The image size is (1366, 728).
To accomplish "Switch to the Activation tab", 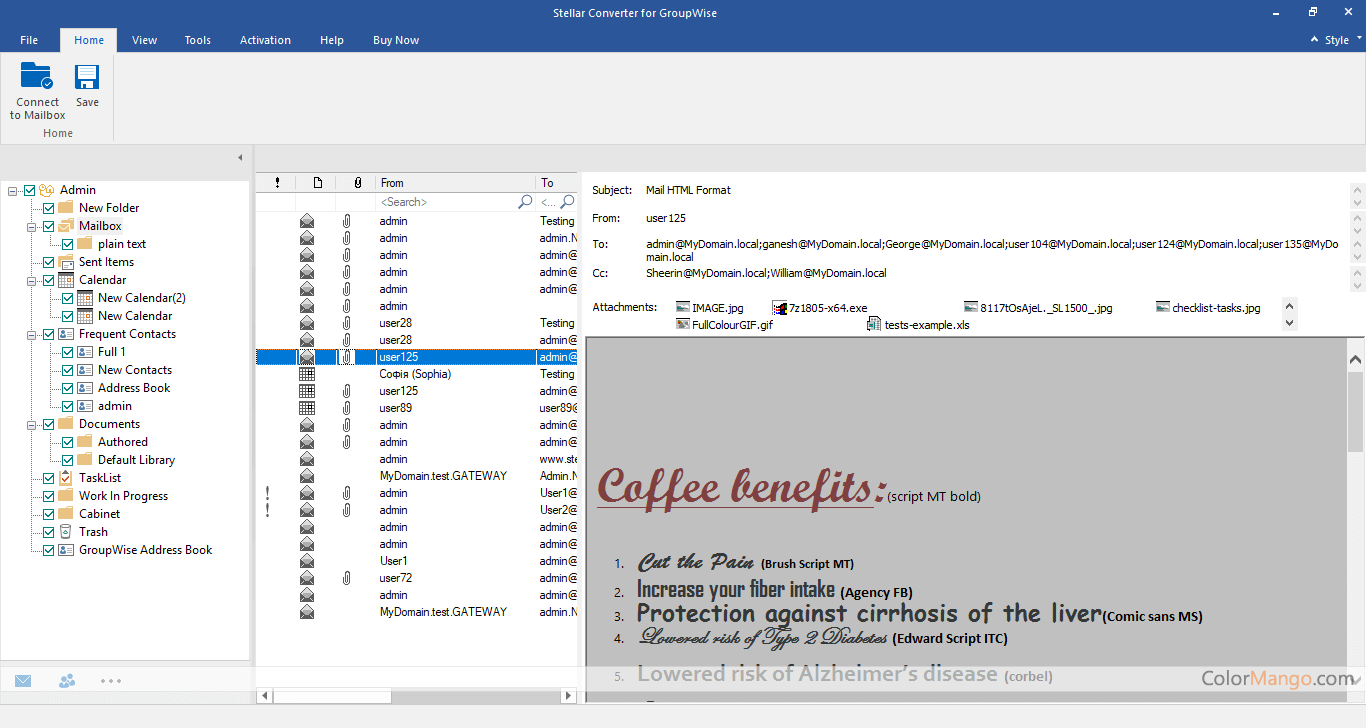I will (x=265, y=40).
